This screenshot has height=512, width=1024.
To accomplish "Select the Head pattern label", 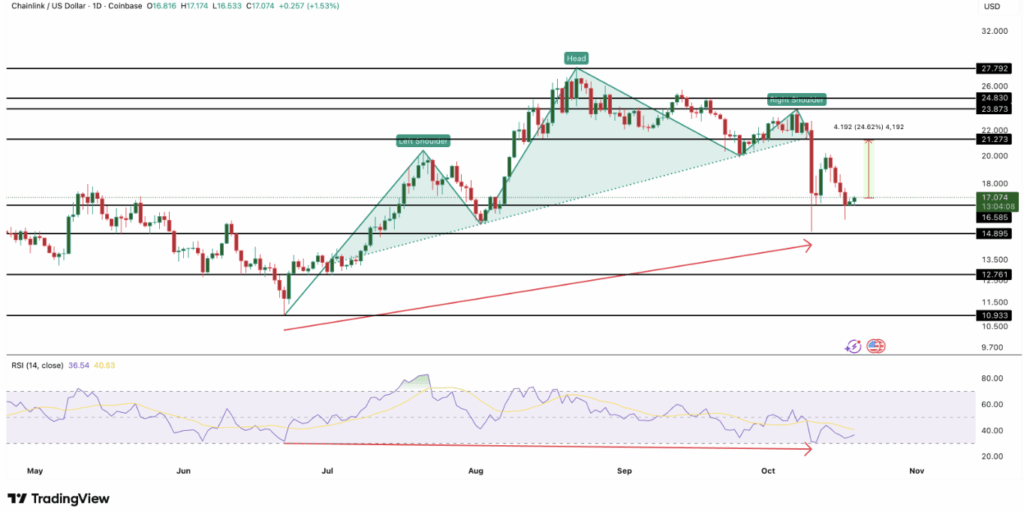I will (x=576, y=58).
